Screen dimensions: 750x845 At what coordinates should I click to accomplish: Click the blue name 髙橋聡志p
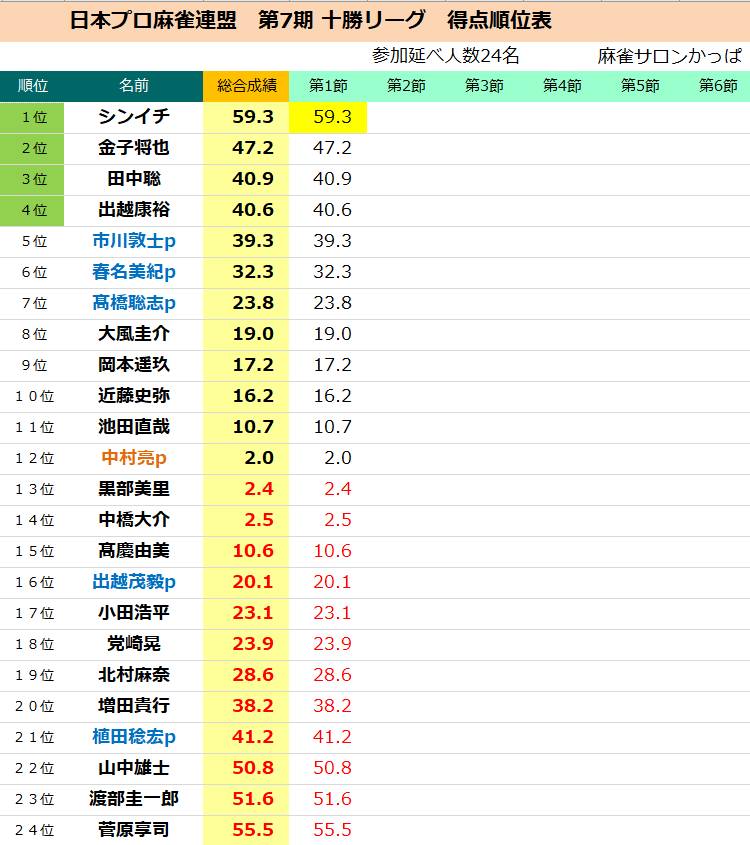coord(134,303)
